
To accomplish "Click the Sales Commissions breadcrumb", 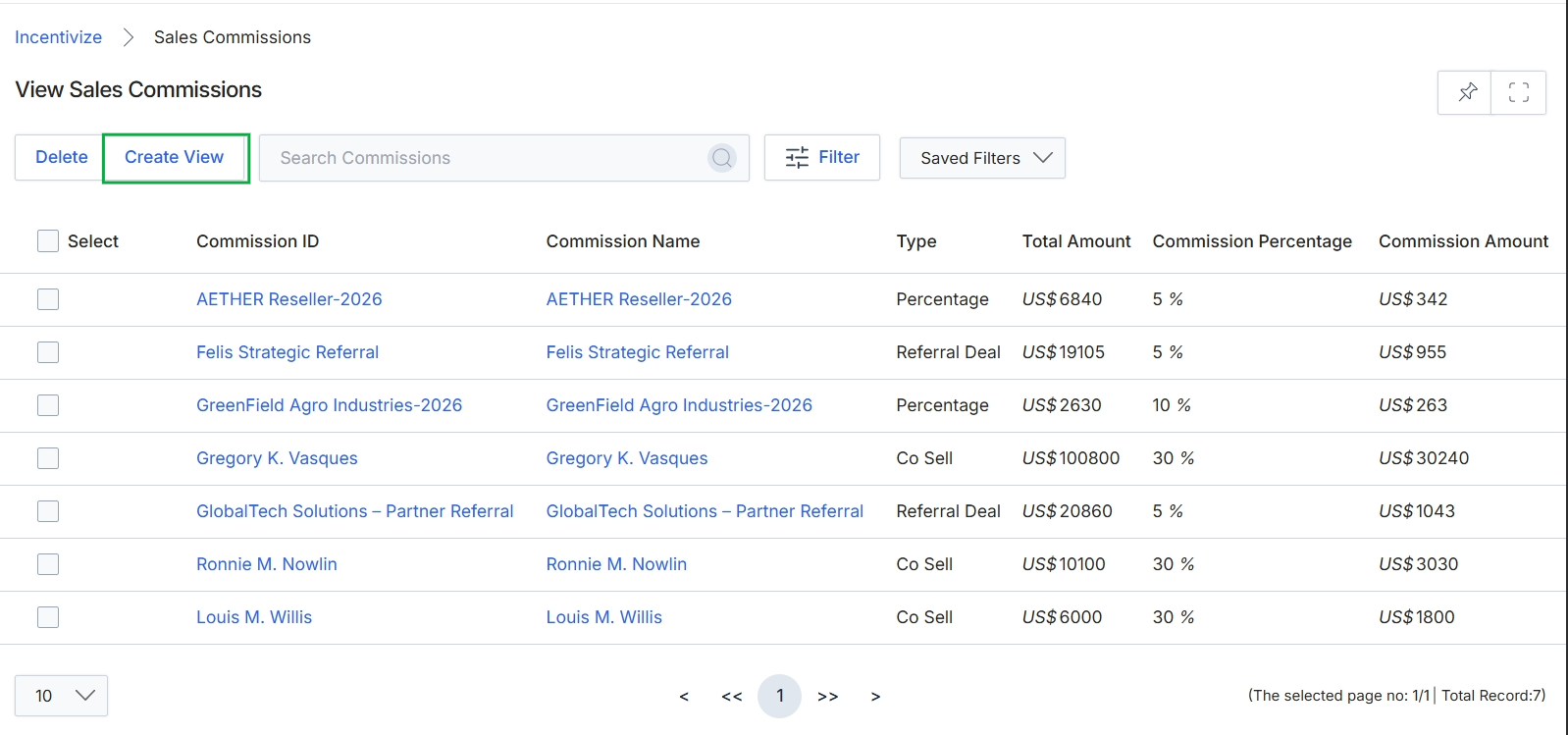I will (x=233, y=37).
